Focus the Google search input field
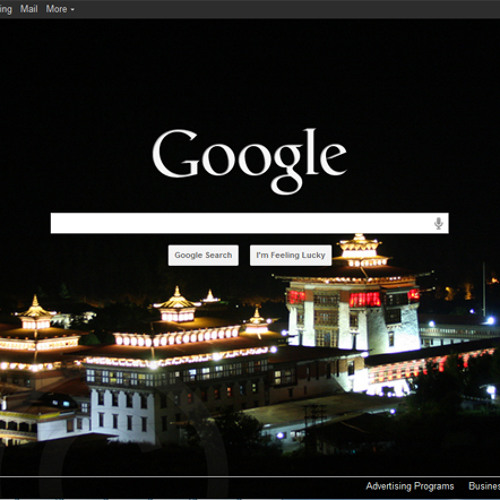This screenshot has width=500, height=500. point(249,223)
